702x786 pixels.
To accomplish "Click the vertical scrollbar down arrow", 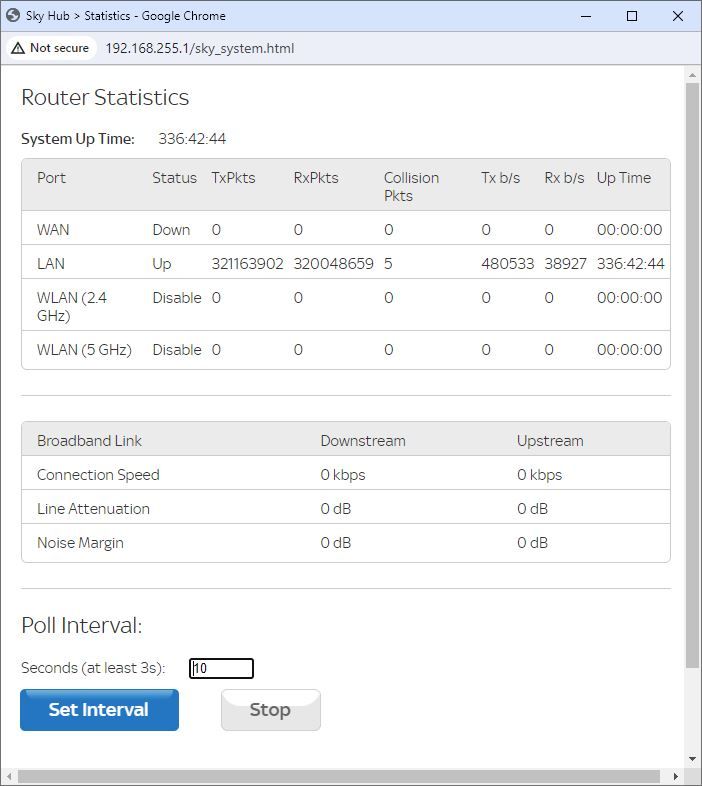I will [693, 761].
